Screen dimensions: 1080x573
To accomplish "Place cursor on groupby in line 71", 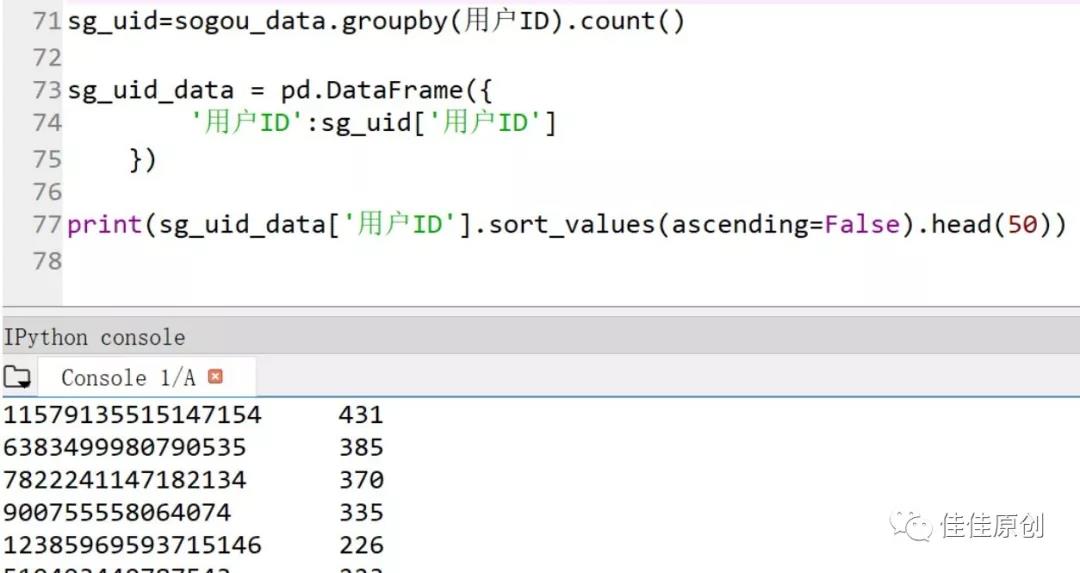I will click(394, 22).
